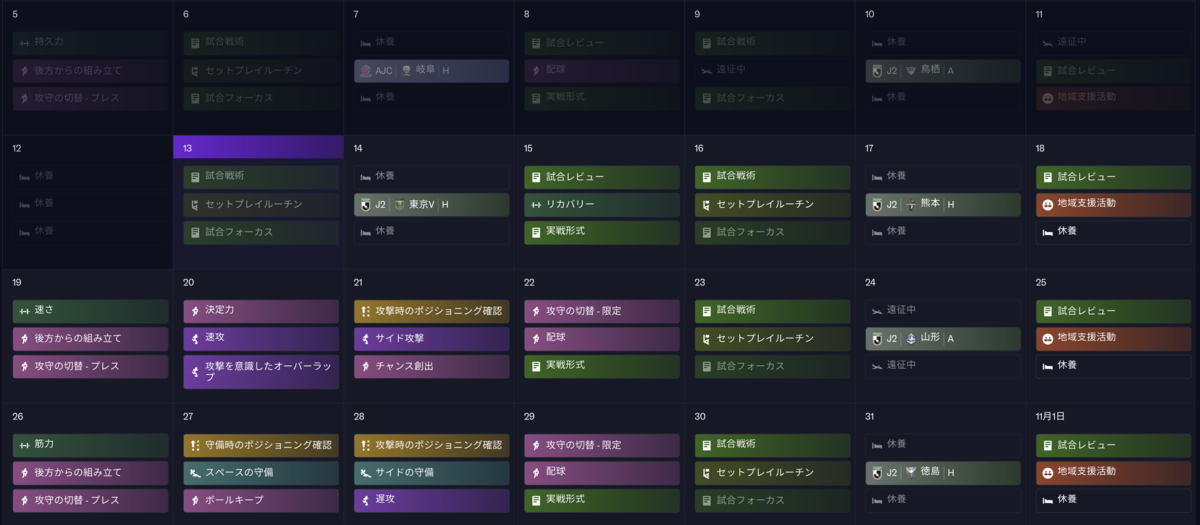Click the AJC competition logo on day 7
The height and width of the screenshot is (525, 1200).
click(367, 71)
